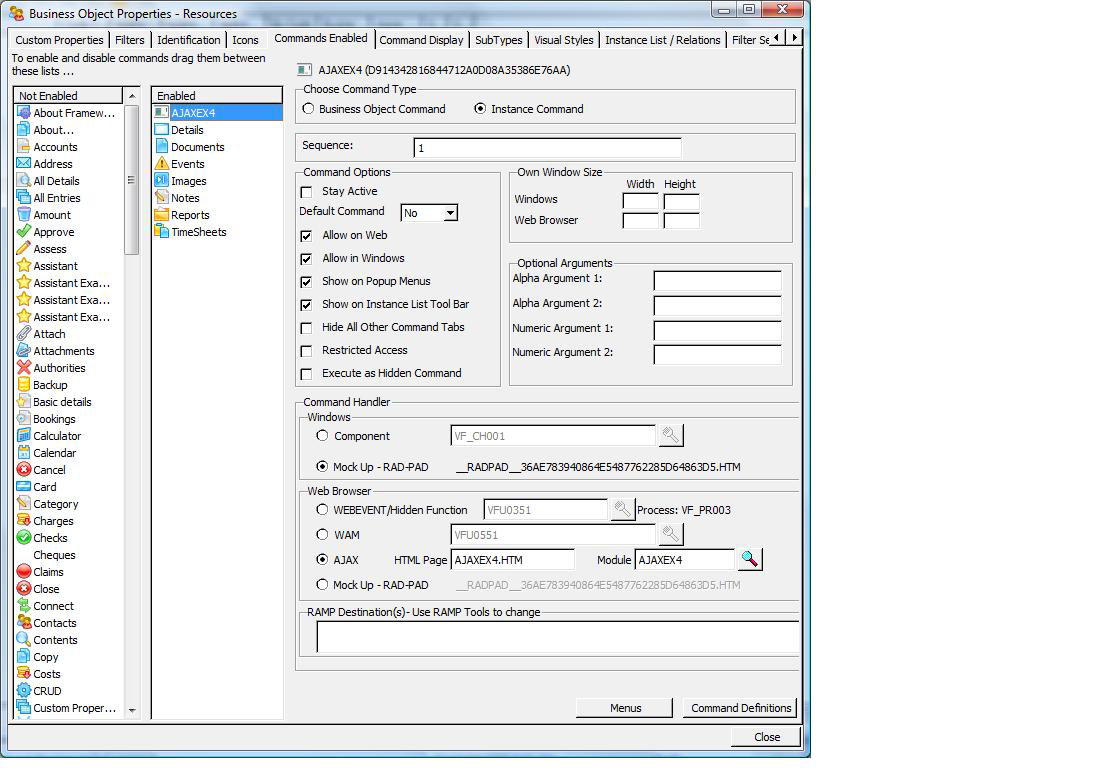Click the Reports folder icon
Screen dimensions: 1104x783
(161, 215)
